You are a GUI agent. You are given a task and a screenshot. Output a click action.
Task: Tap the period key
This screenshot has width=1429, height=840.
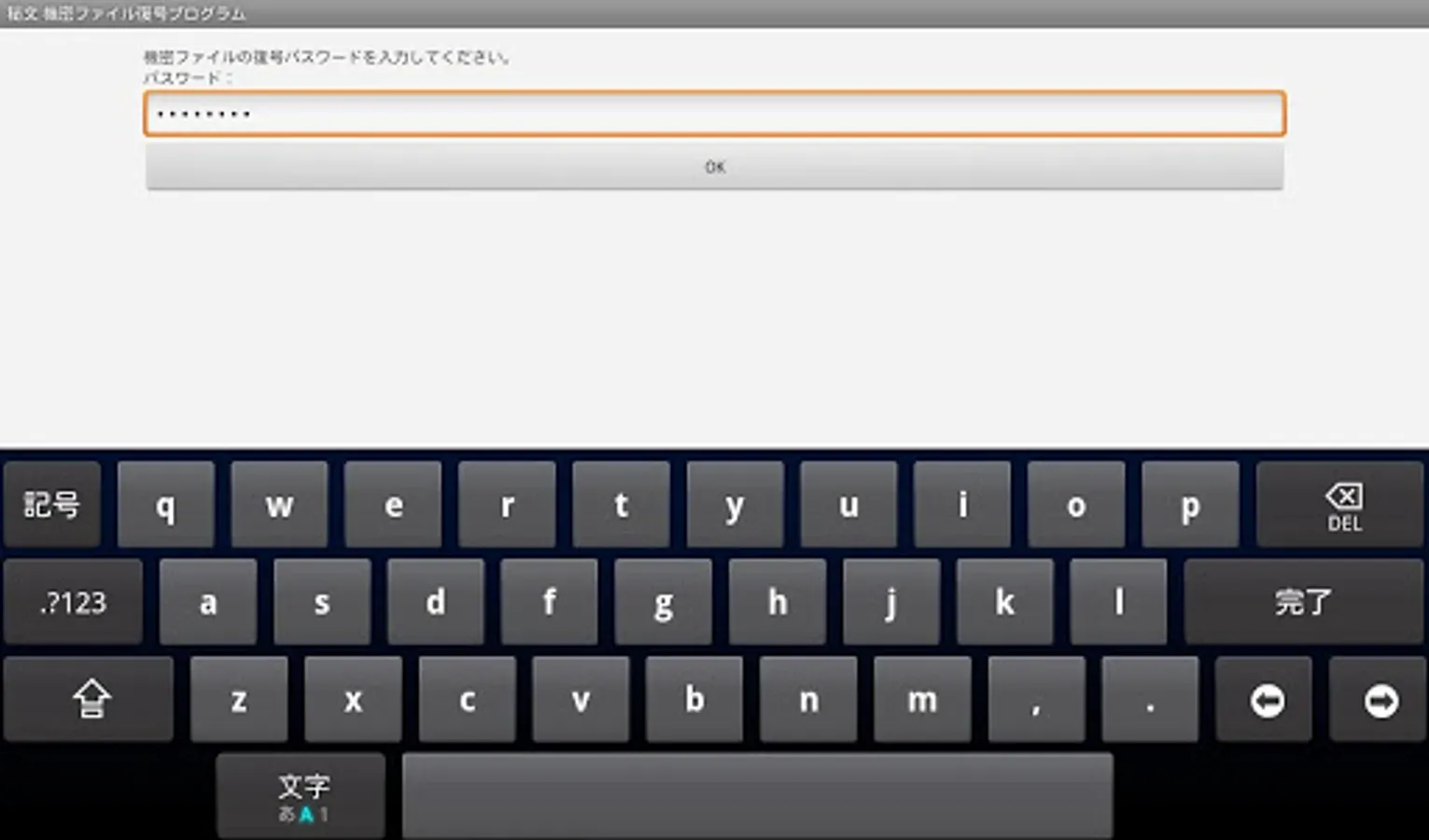click(x=1150, y=699)
